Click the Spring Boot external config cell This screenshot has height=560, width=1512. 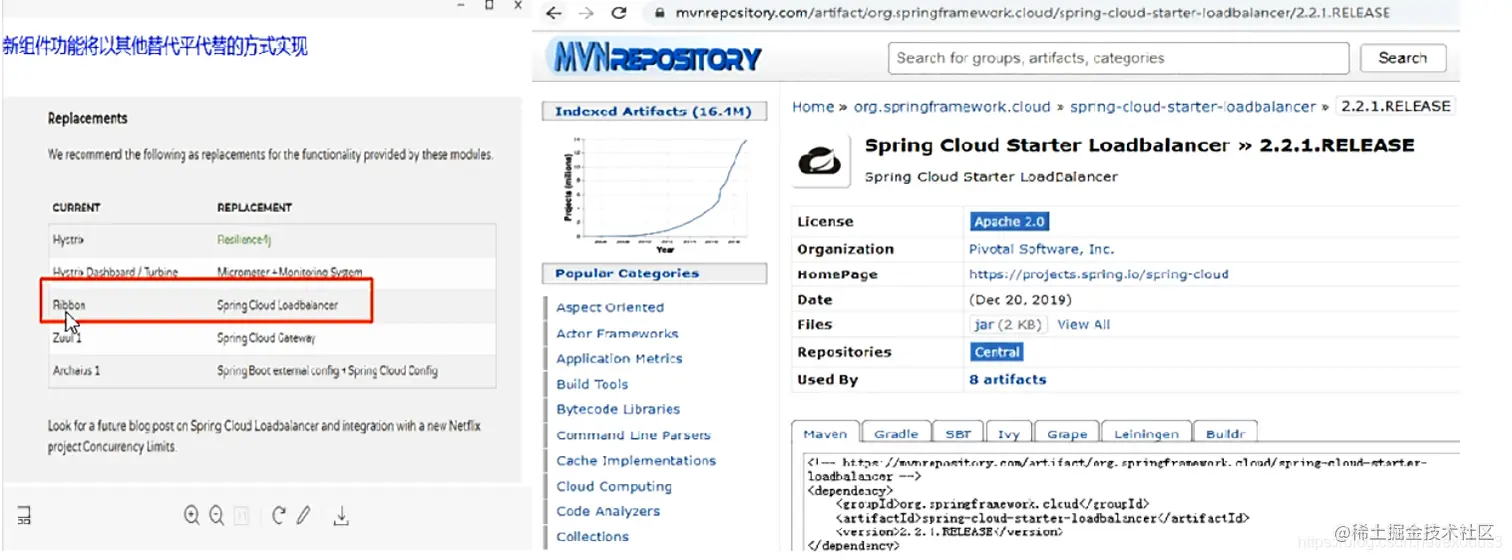(x=327, y=371)
